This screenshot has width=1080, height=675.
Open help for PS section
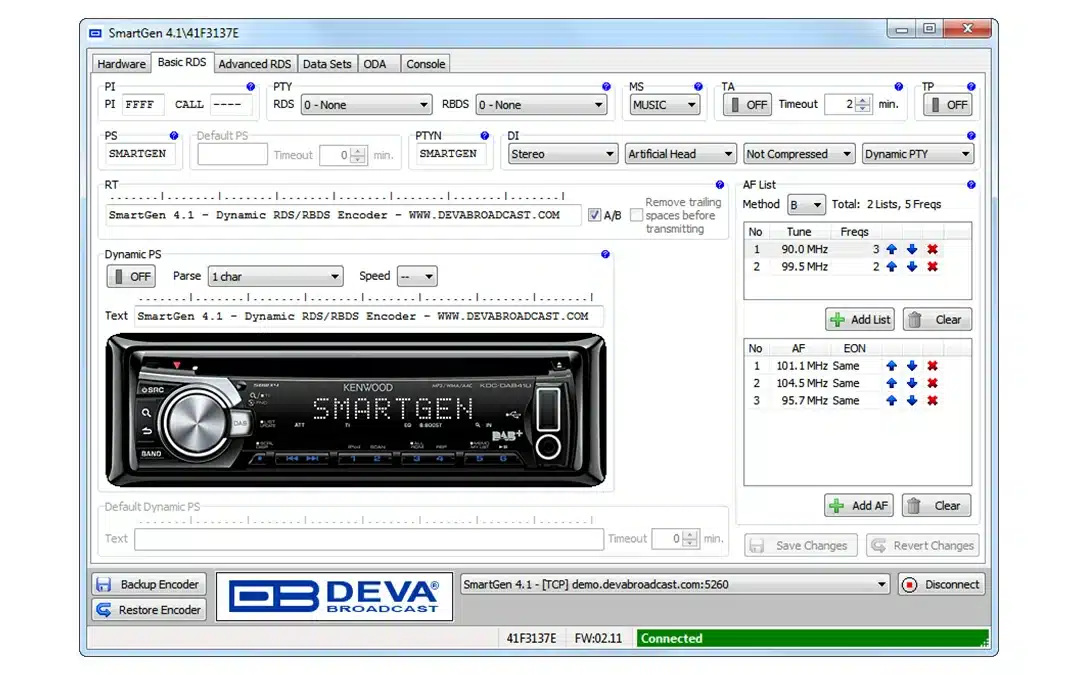pos(174,136)
